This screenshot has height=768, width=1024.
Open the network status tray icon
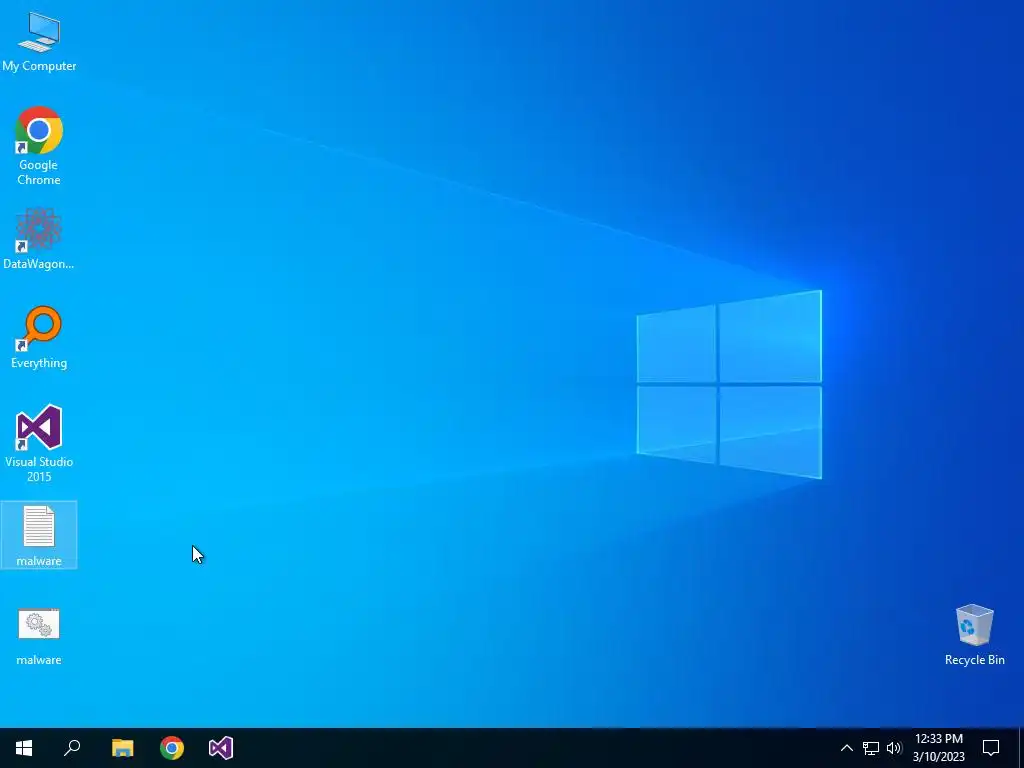point(871,748)
